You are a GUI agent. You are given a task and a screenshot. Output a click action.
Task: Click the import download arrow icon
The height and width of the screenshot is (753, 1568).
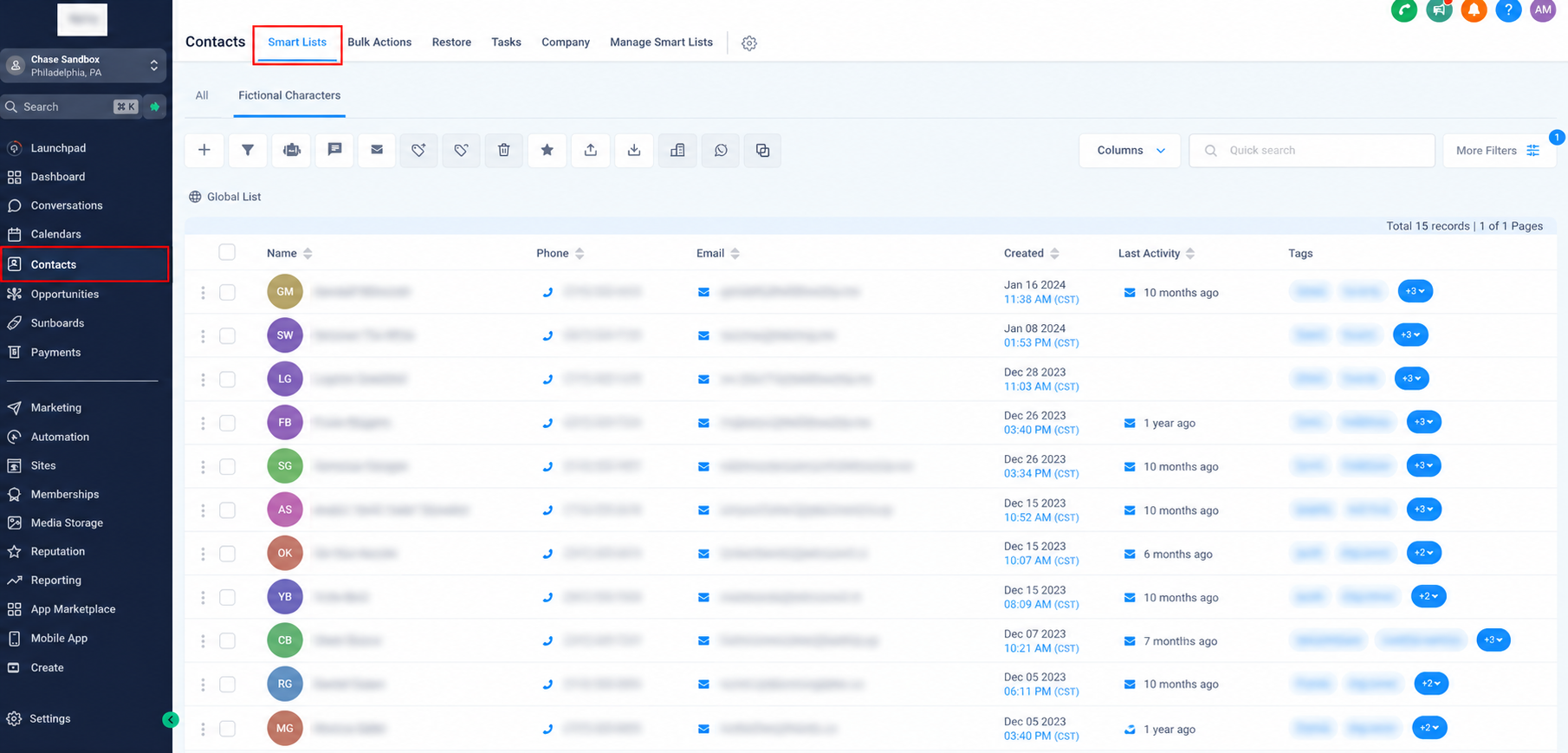click(x=634, y=150)
